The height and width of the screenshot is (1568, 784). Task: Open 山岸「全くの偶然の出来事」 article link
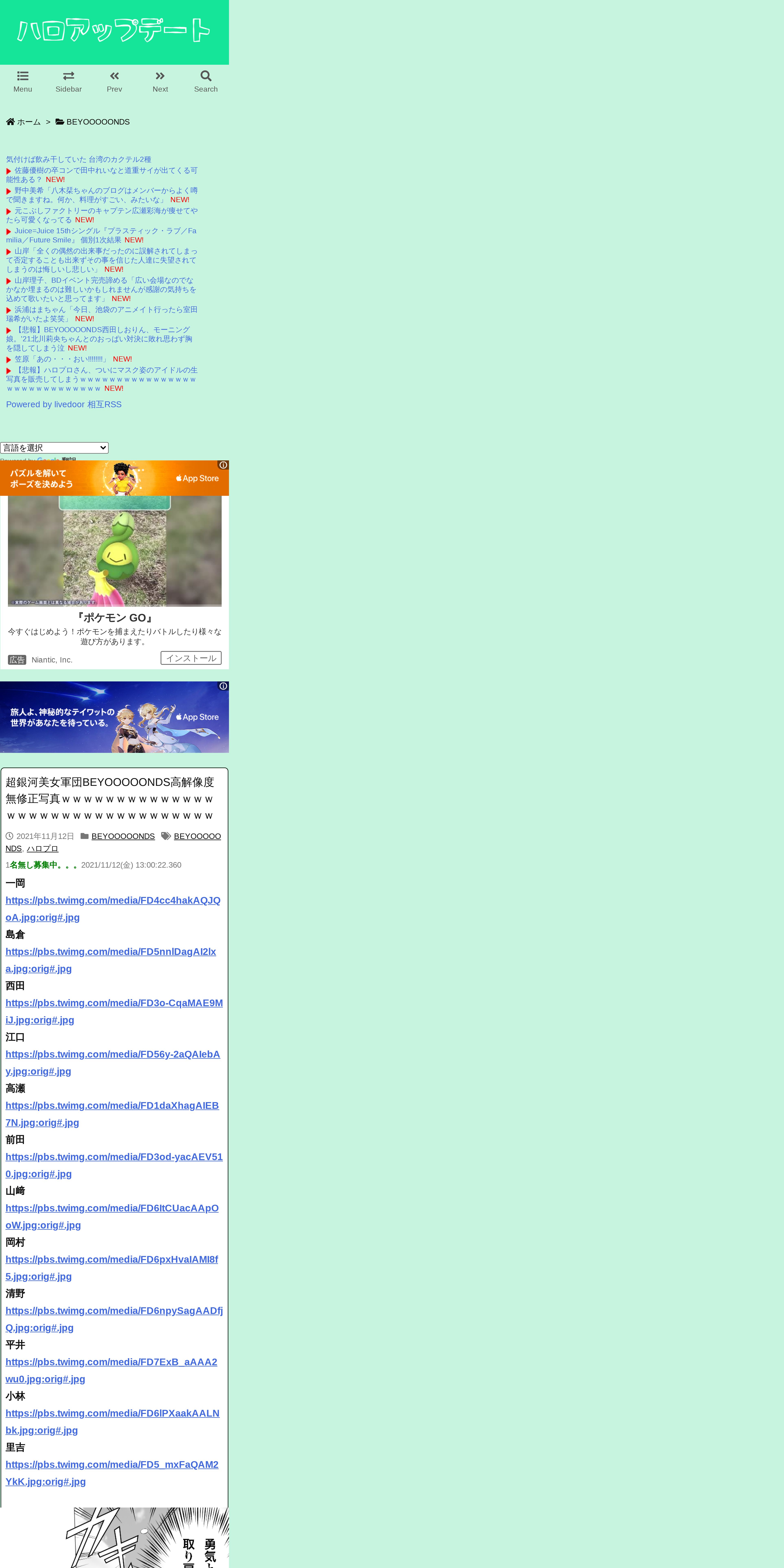coord(102,260)
